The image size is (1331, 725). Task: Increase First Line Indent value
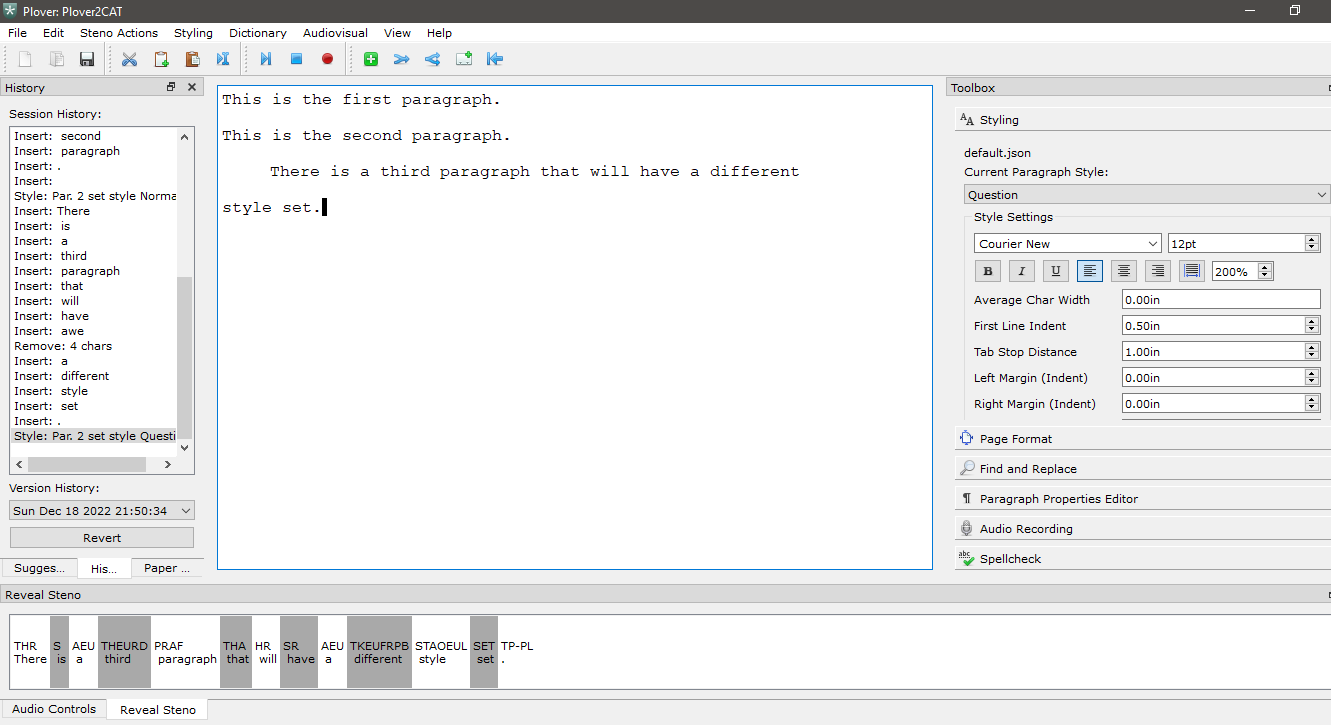1312,321
